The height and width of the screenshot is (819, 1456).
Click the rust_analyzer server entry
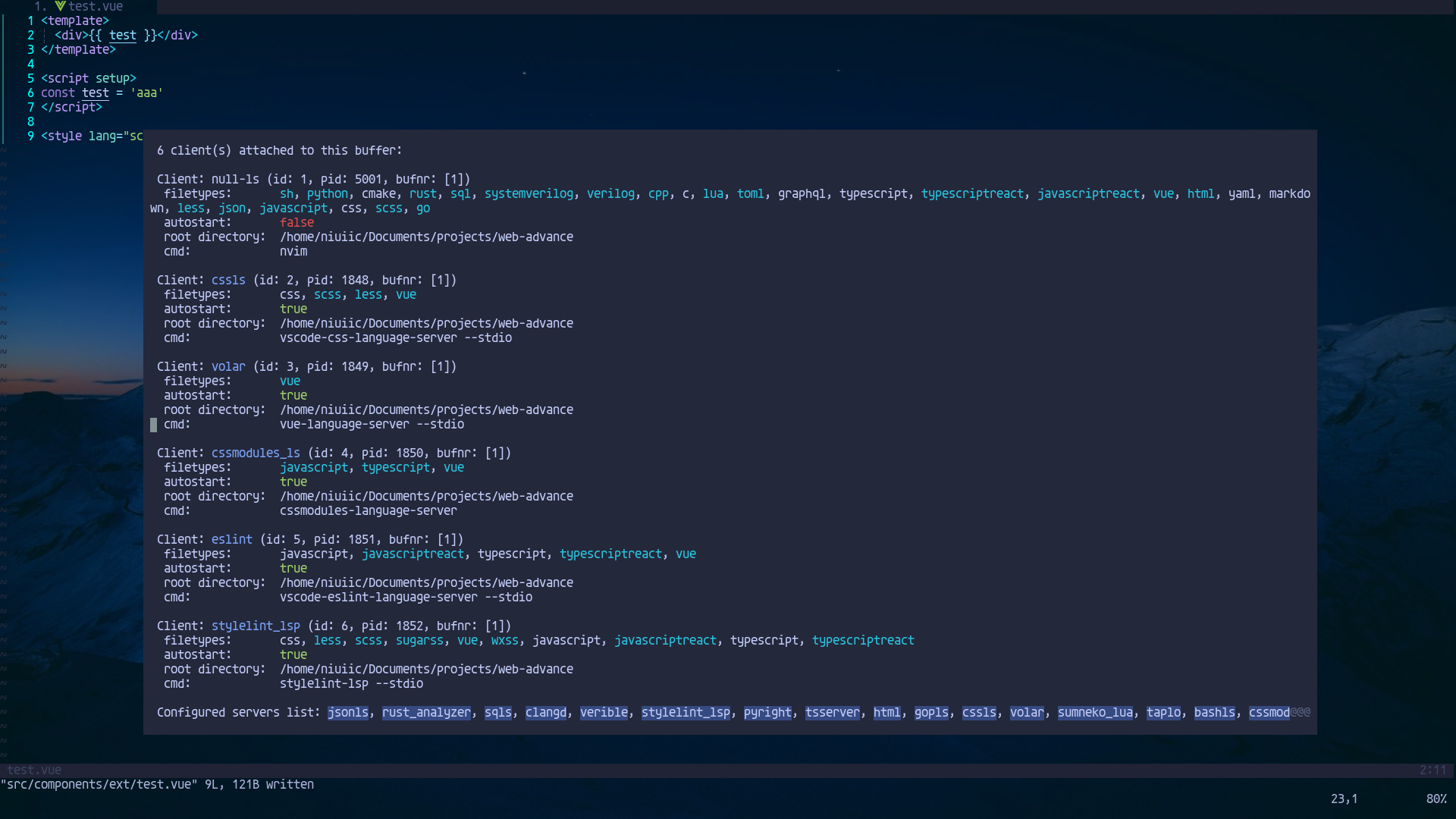tap(426, 713)
